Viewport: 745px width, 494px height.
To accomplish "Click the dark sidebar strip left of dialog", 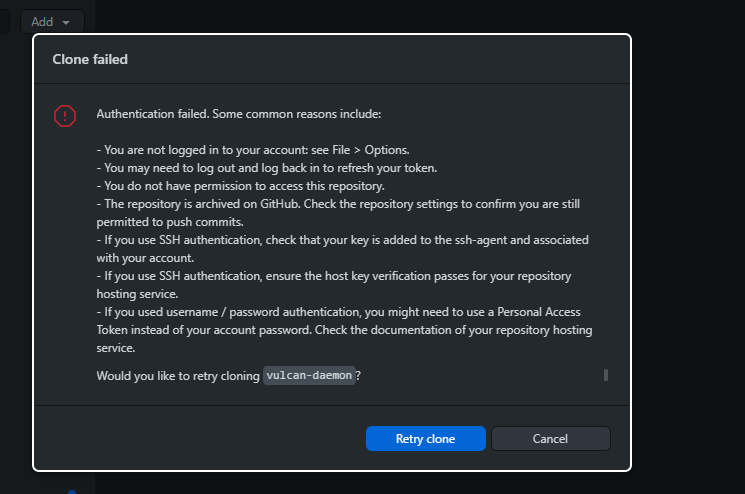I will coord(15,250).
